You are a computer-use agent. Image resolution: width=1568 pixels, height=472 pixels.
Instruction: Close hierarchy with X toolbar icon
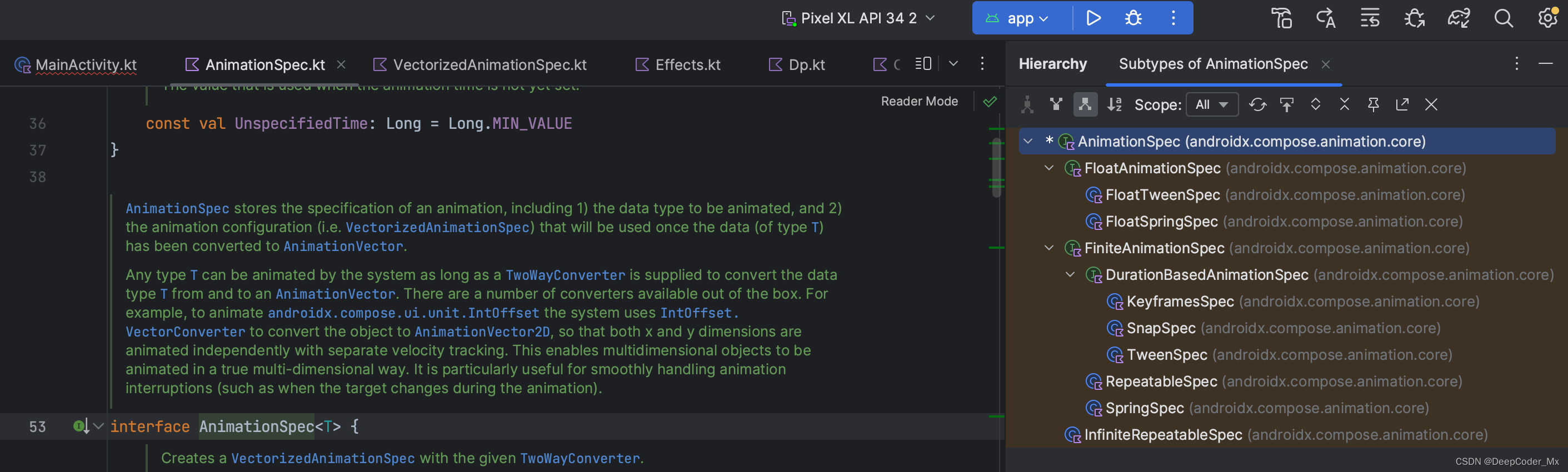point(1431,104)
